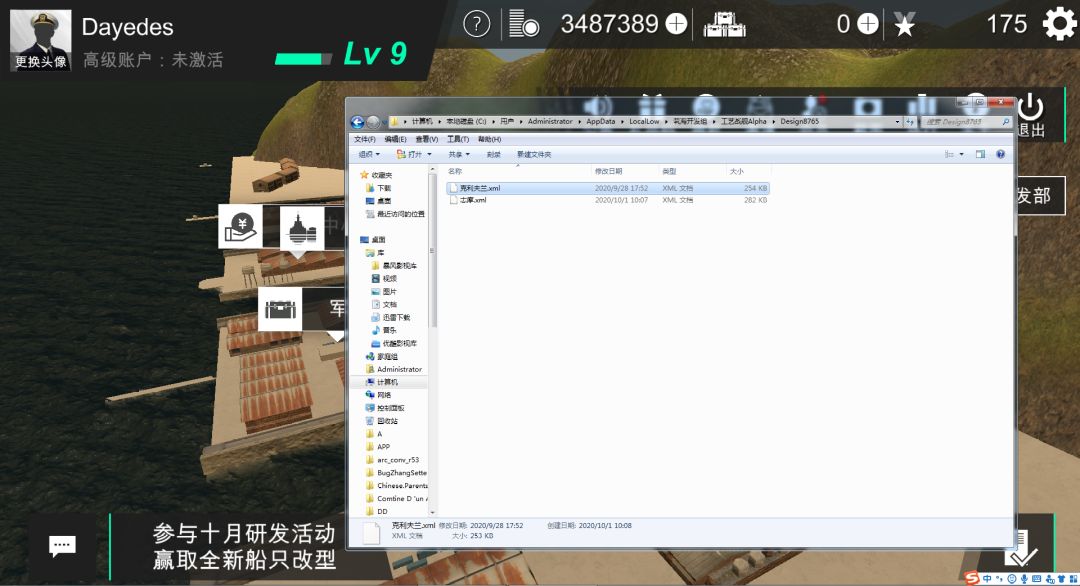Click the 发部 button on the right edge
This screenshot has width=1080, height=586.
point(1039,196)
